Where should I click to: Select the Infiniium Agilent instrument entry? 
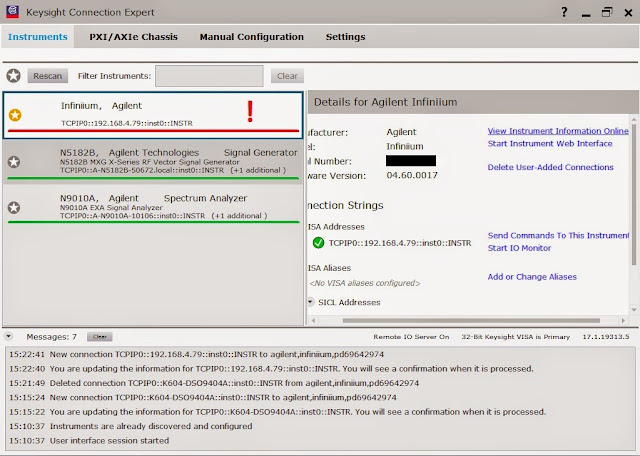point(153,115)
